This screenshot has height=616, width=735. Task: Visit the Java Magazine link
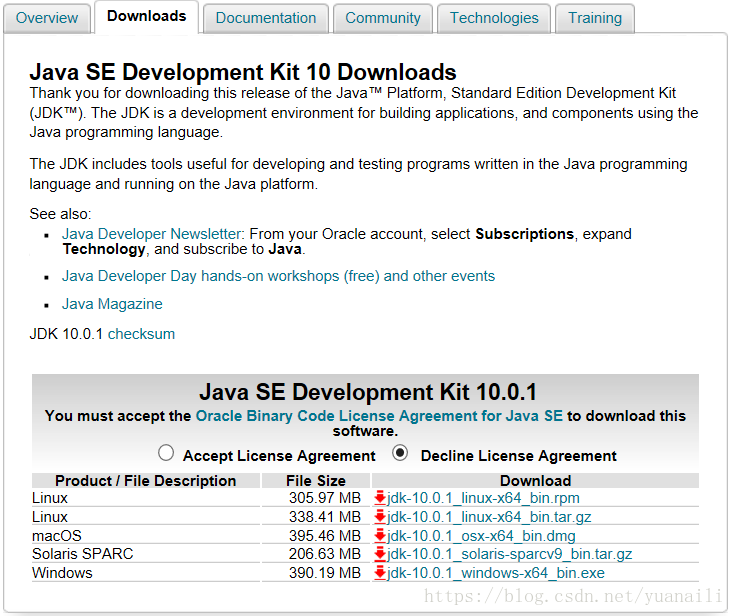[x=112, y=304]
